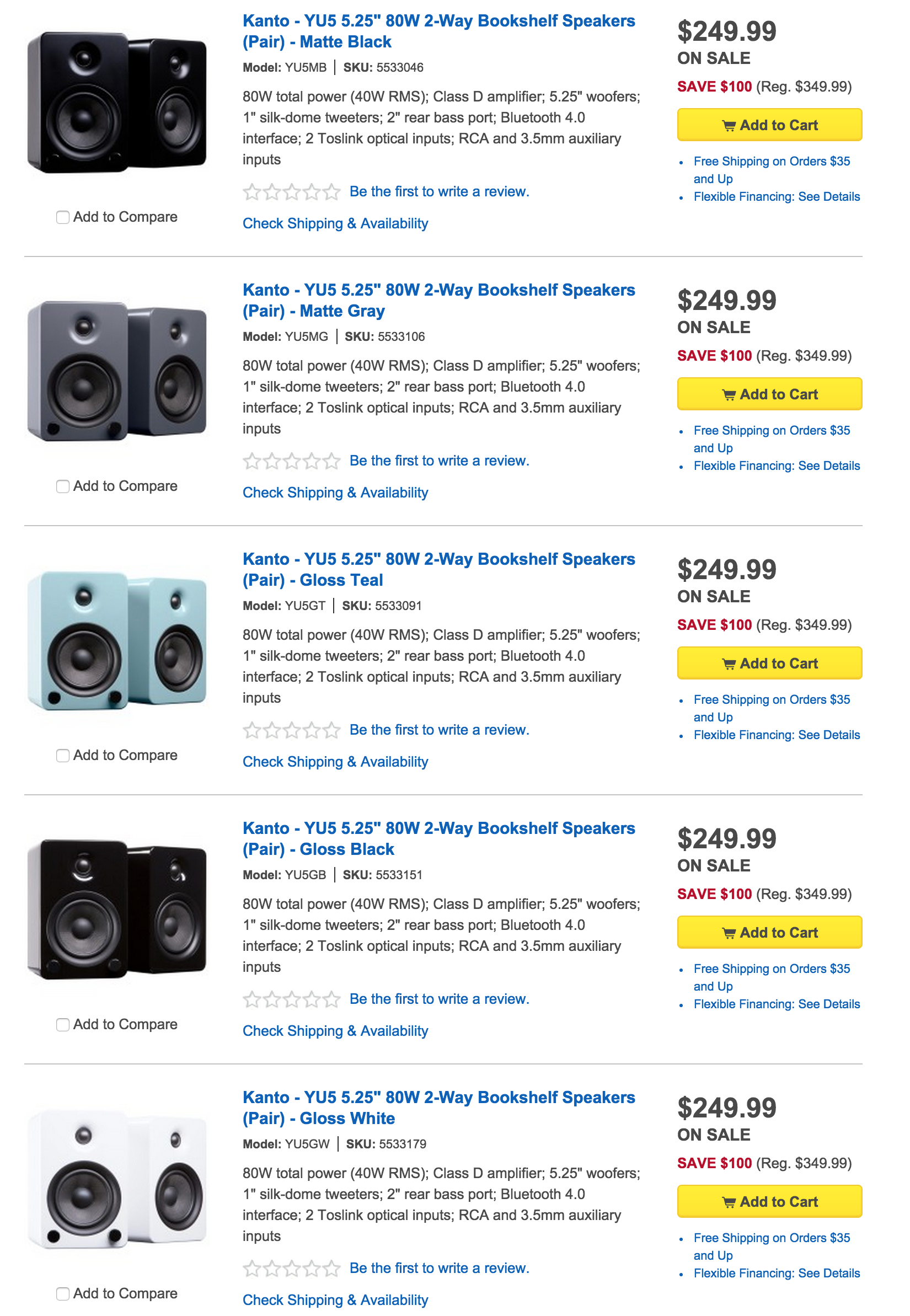
Task: Check Shipping & Availability for Matte Black
Action: 335,223
